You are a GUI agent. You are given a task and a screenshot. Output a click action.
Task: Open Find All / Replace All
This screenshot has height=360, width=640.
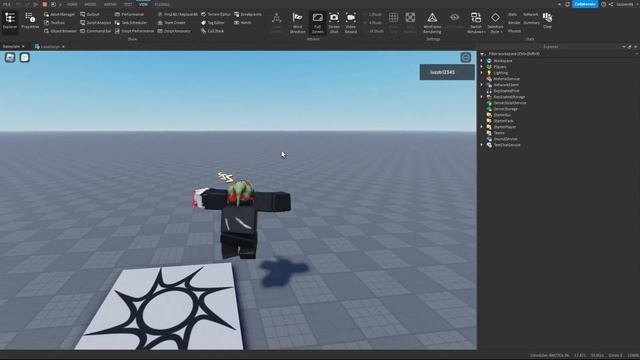coord(178,14)
